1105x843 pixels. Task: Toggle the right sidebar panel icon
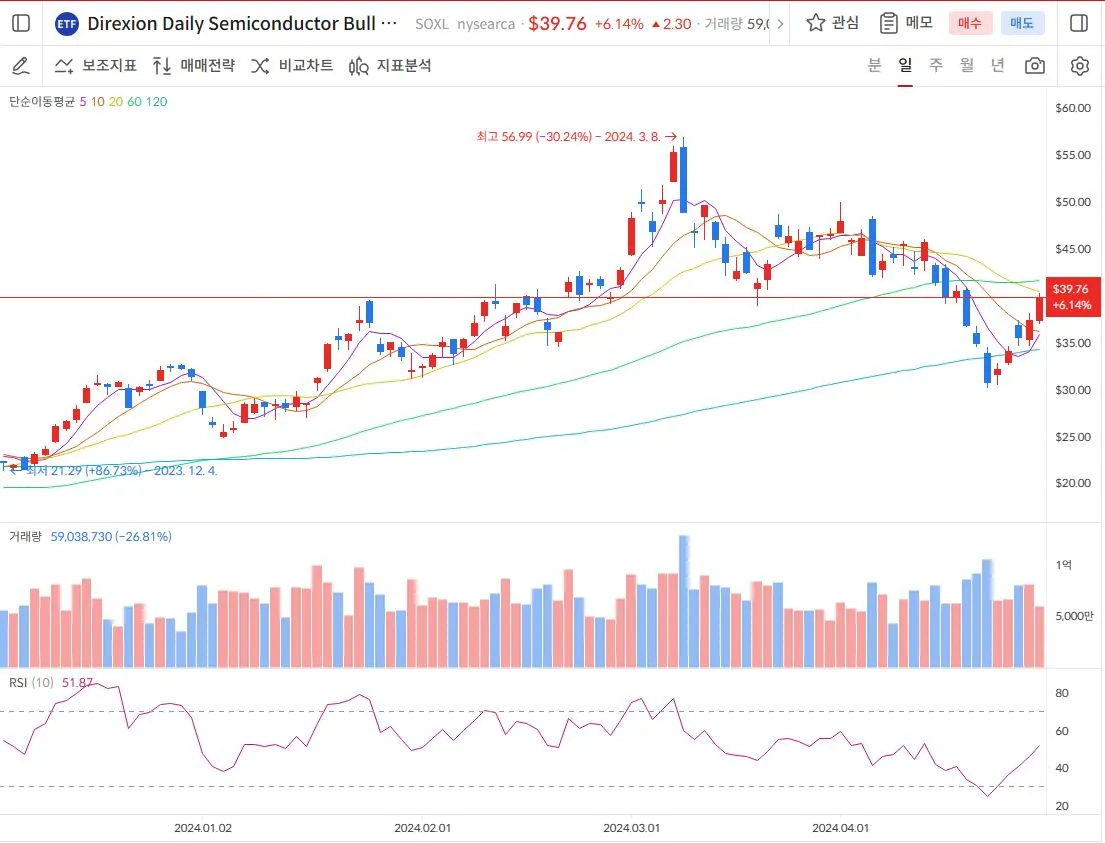(1079, 23)
